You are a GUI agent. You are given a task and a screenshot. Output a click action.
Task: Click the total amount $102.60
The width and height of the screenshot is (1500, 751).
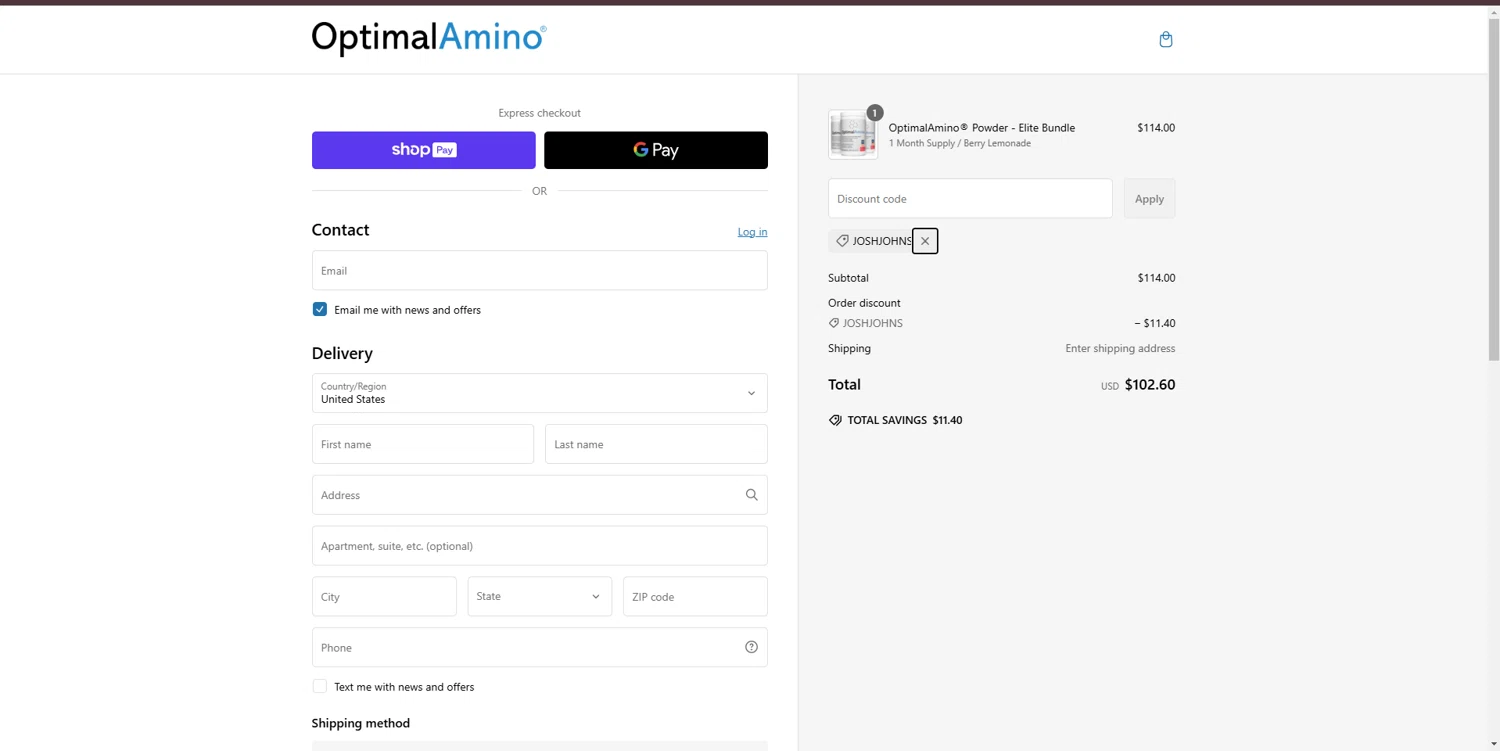pyautogui.click(x=1150, y=384)
